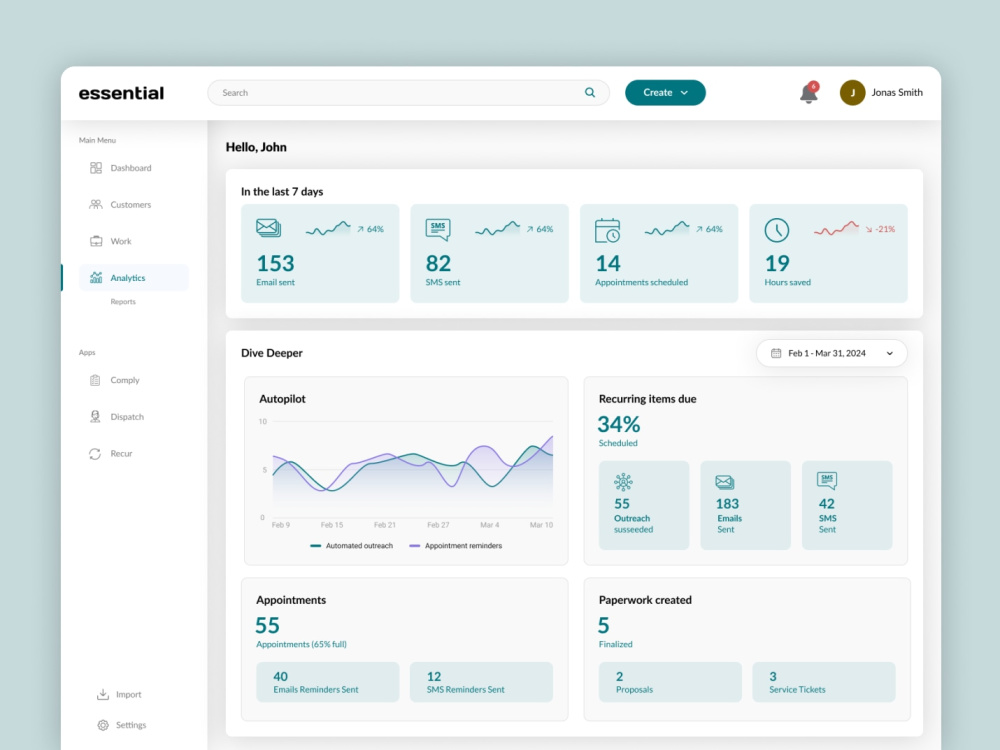1000x750 pixels.
Task: Open the 14 Appointments scheduled card
Action: coord(659,253)
